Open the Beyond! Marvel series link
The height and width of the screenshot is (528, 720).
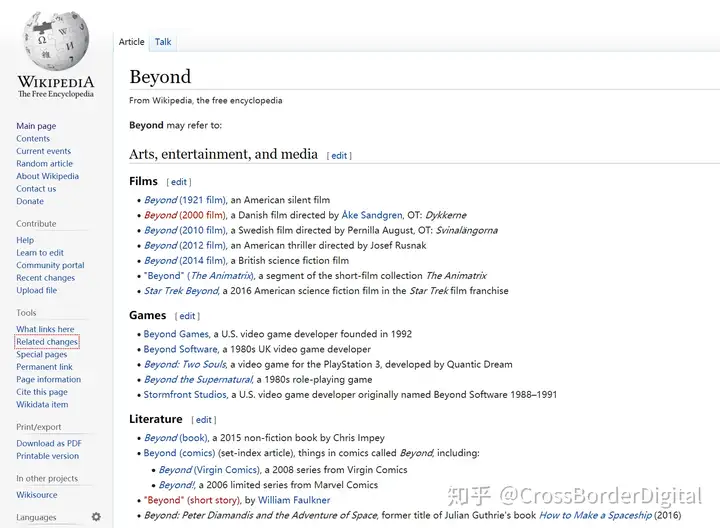tap(177, 485)
